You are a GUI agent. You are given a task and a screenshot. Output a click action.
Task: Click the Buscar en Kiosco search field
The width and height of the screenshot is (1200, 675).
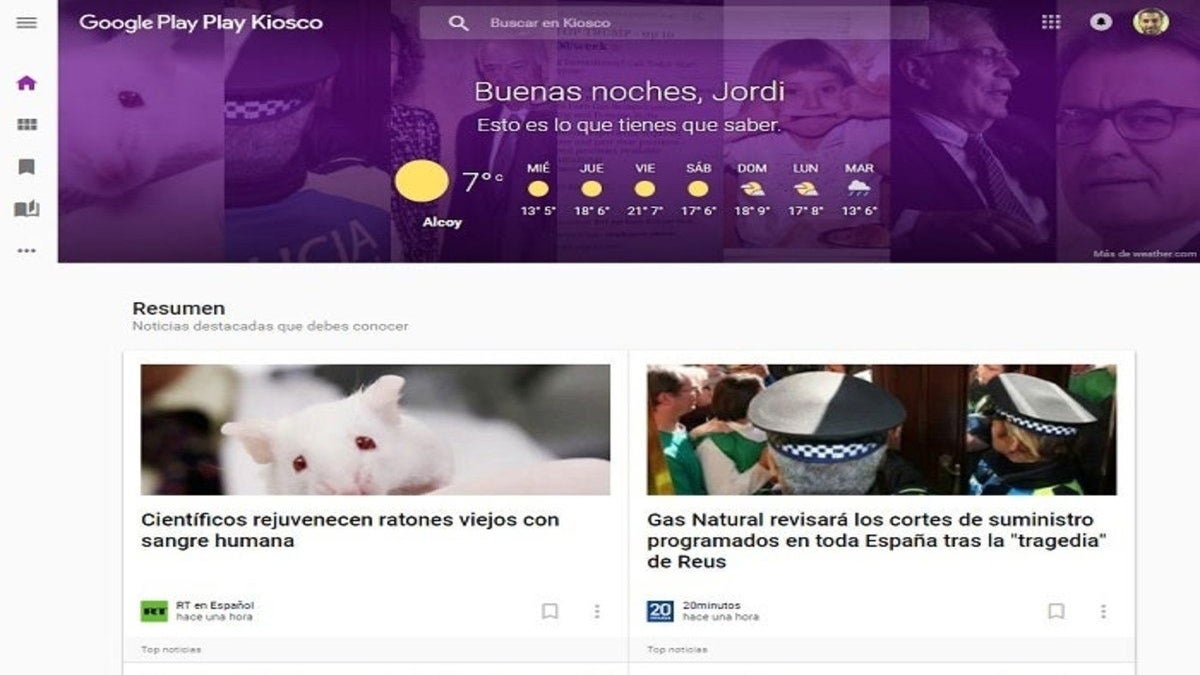point(674,23)
